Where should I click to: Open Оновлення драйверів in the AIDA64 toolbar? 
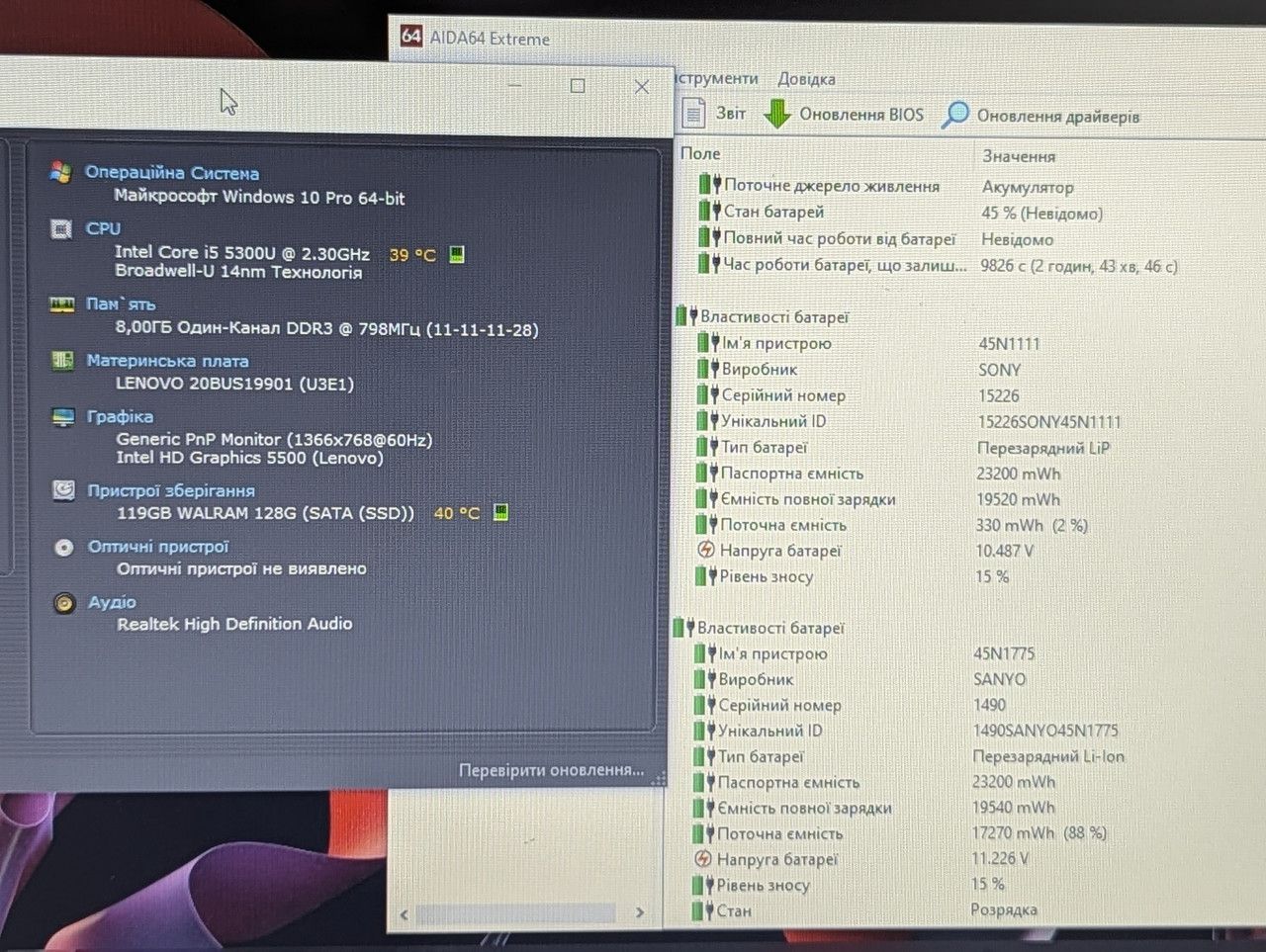(x=1040, y=116)
